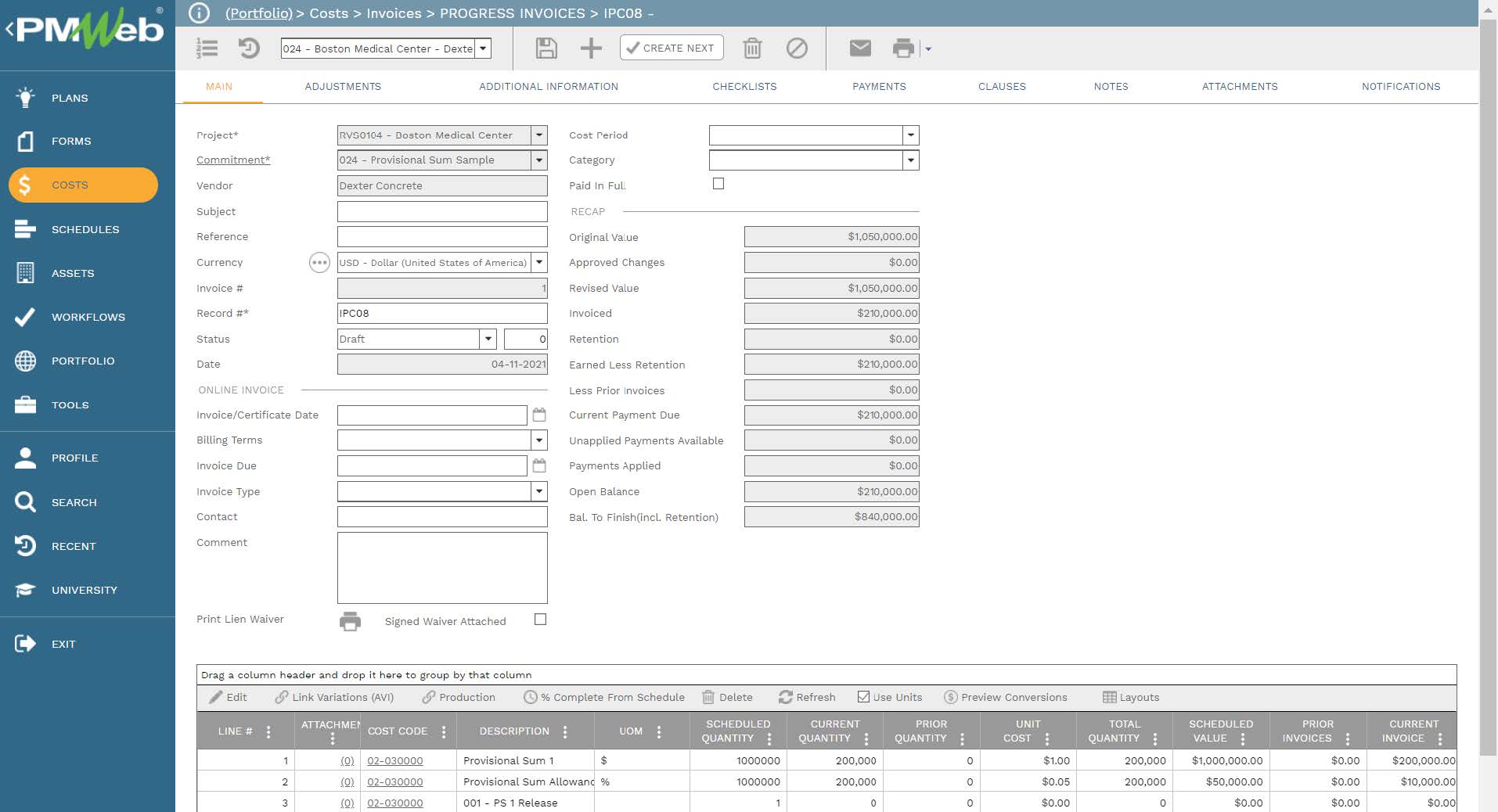The width and height of the screenshot is (1498, 812).
Task: Open the Commitment link label
Action: 233,160
